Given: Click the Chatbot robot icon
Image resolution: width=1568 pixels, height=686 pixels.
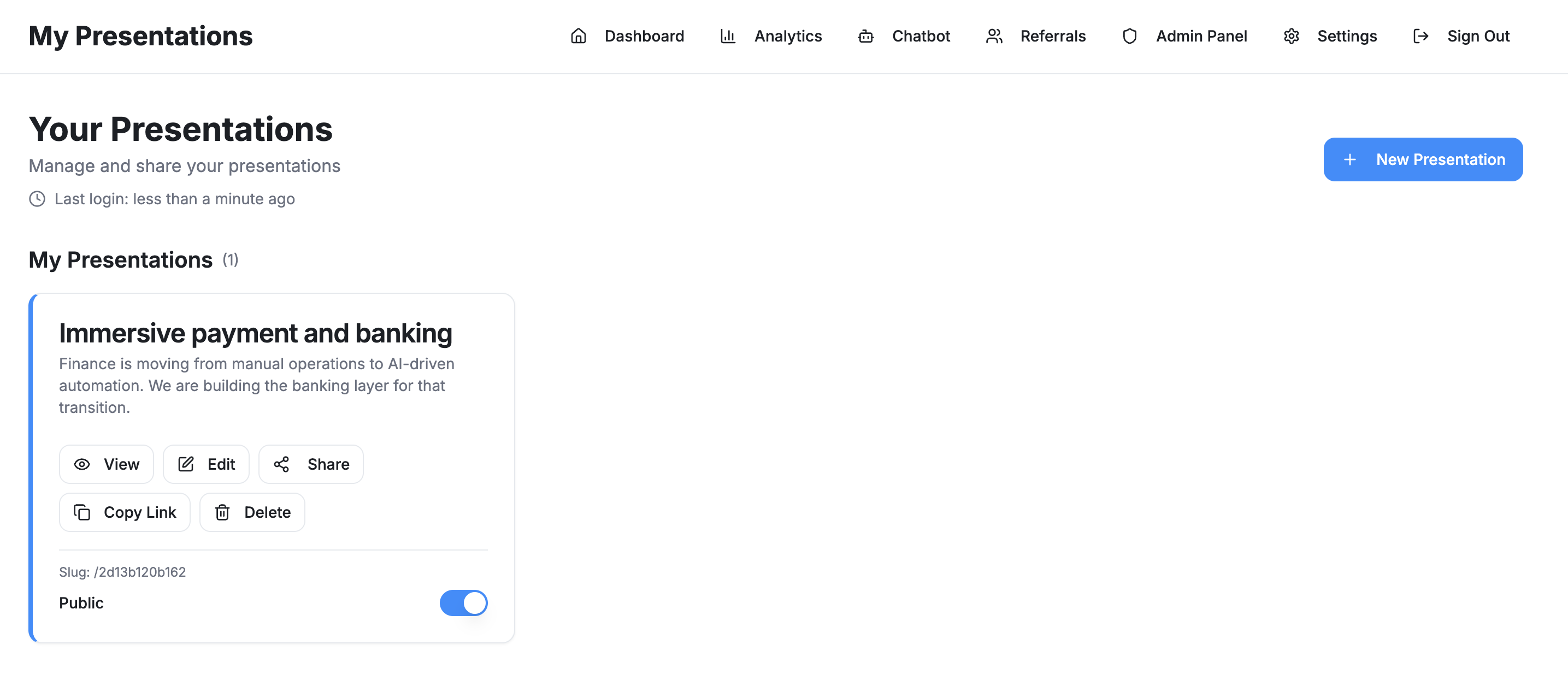Looking at the screenshot, I should pos(865,37).
